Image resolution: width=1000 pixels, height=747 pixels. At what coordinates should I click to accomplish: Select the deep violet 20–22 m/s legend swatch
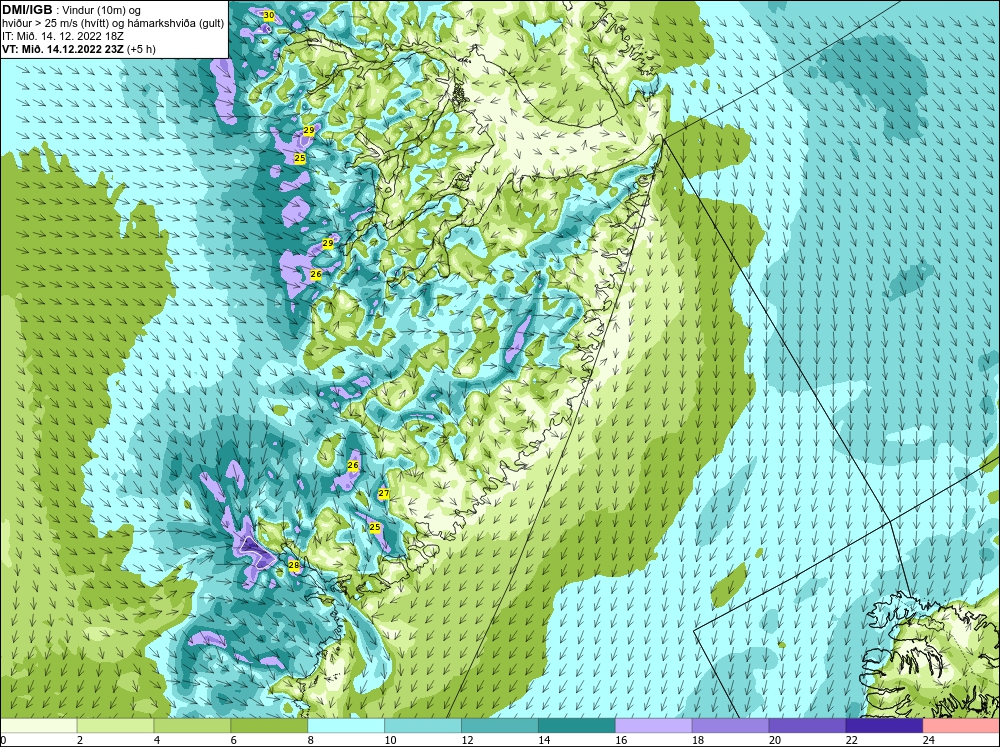pyautogui.click(x=807, y=725)
